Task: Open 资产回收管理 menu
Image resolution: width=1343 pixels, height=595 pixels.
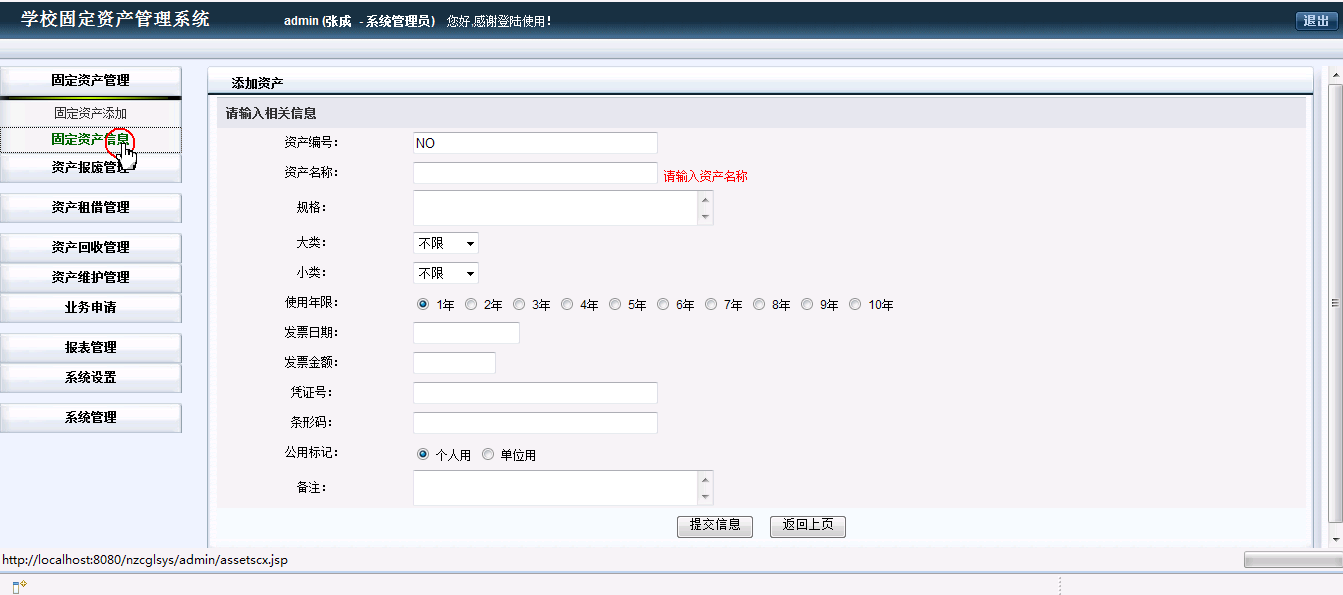Action: click(x=91, y=248)
